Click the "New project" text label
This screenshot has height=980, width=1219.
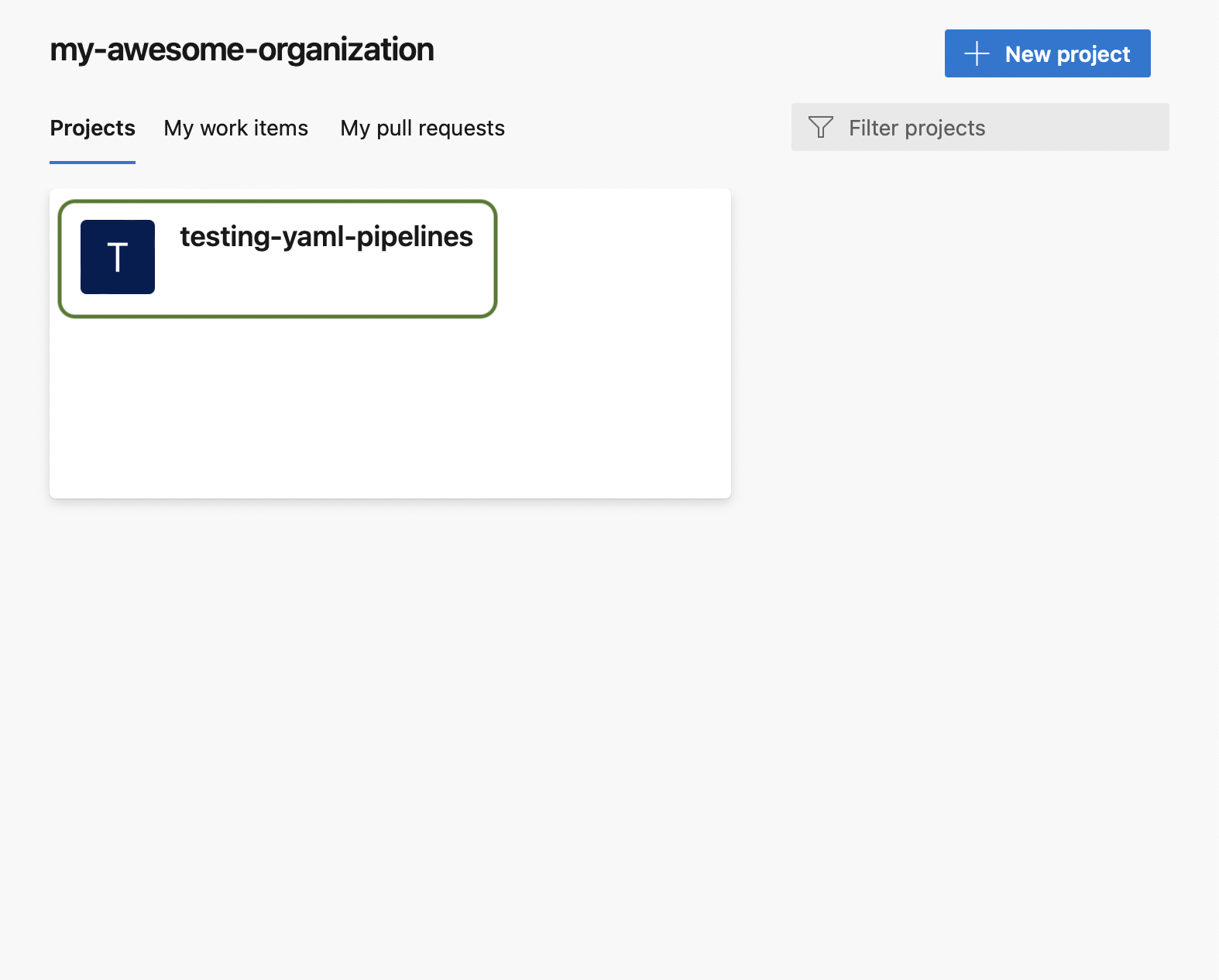(1067, 54)
